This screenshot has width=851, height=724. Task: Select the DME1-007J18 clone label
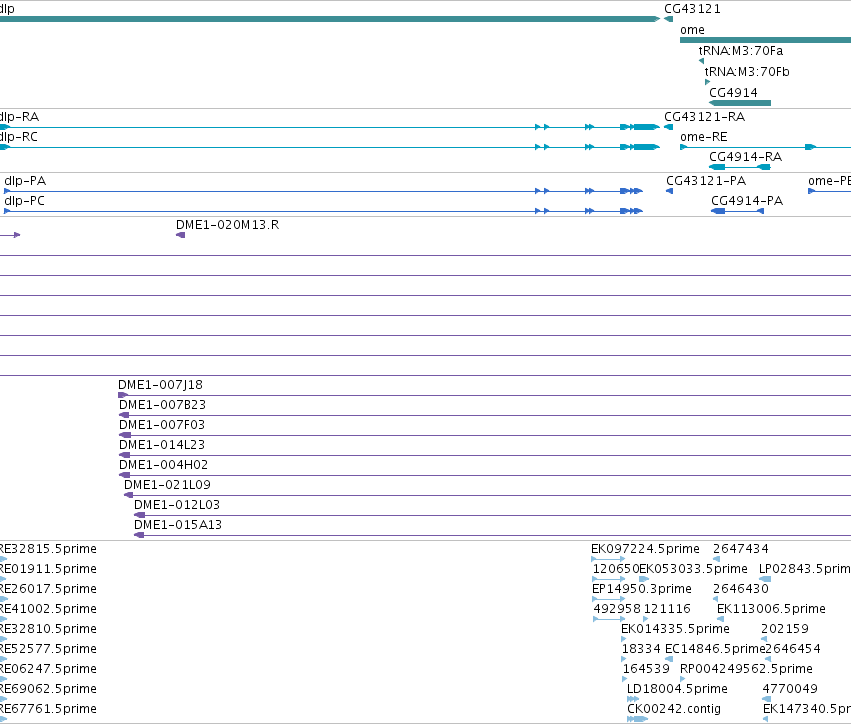tap(160, 385)
